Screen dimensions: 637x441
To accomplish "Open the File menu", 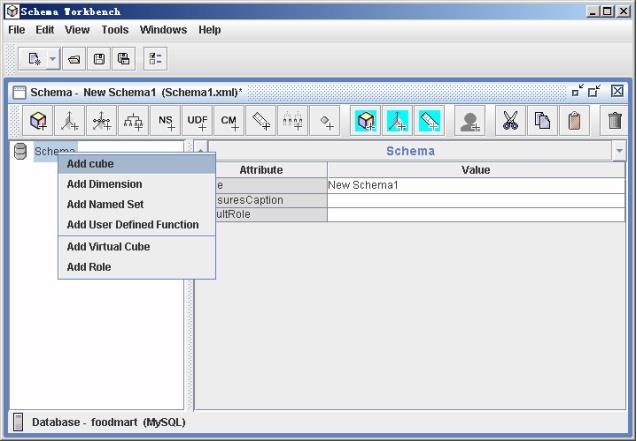I will [17, 30].
